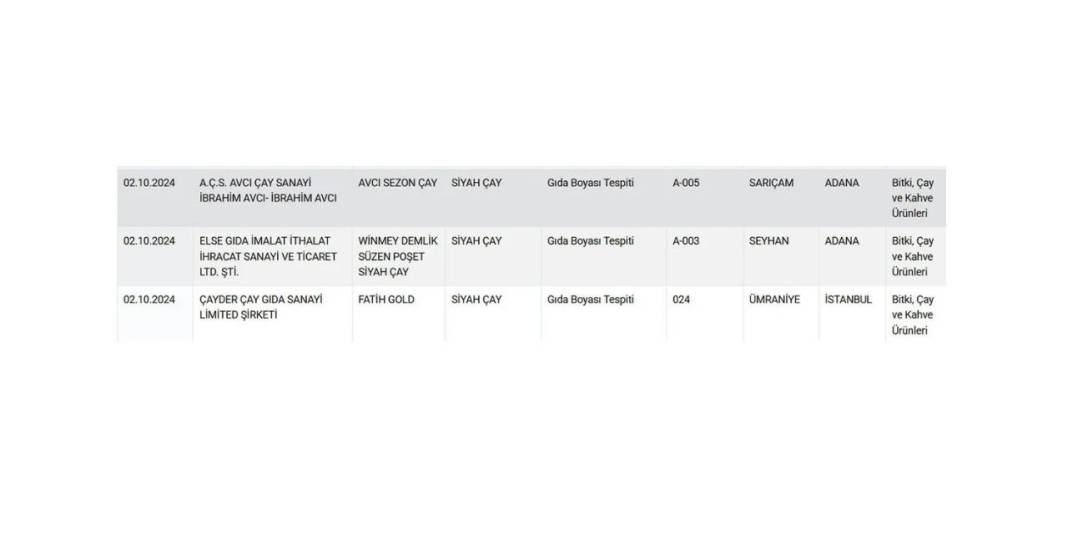The height and width of the screenshot is (534, 1068).
Task: Select batch number 024
Action: pos(681,300)
